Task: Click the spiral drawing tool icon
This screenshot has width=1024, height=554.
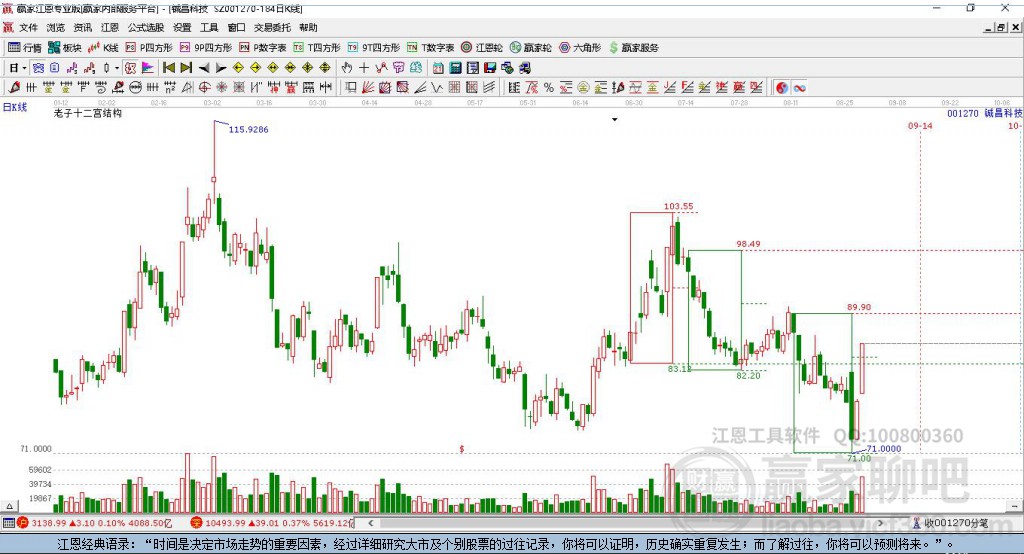Action: [x=101, y=88]
